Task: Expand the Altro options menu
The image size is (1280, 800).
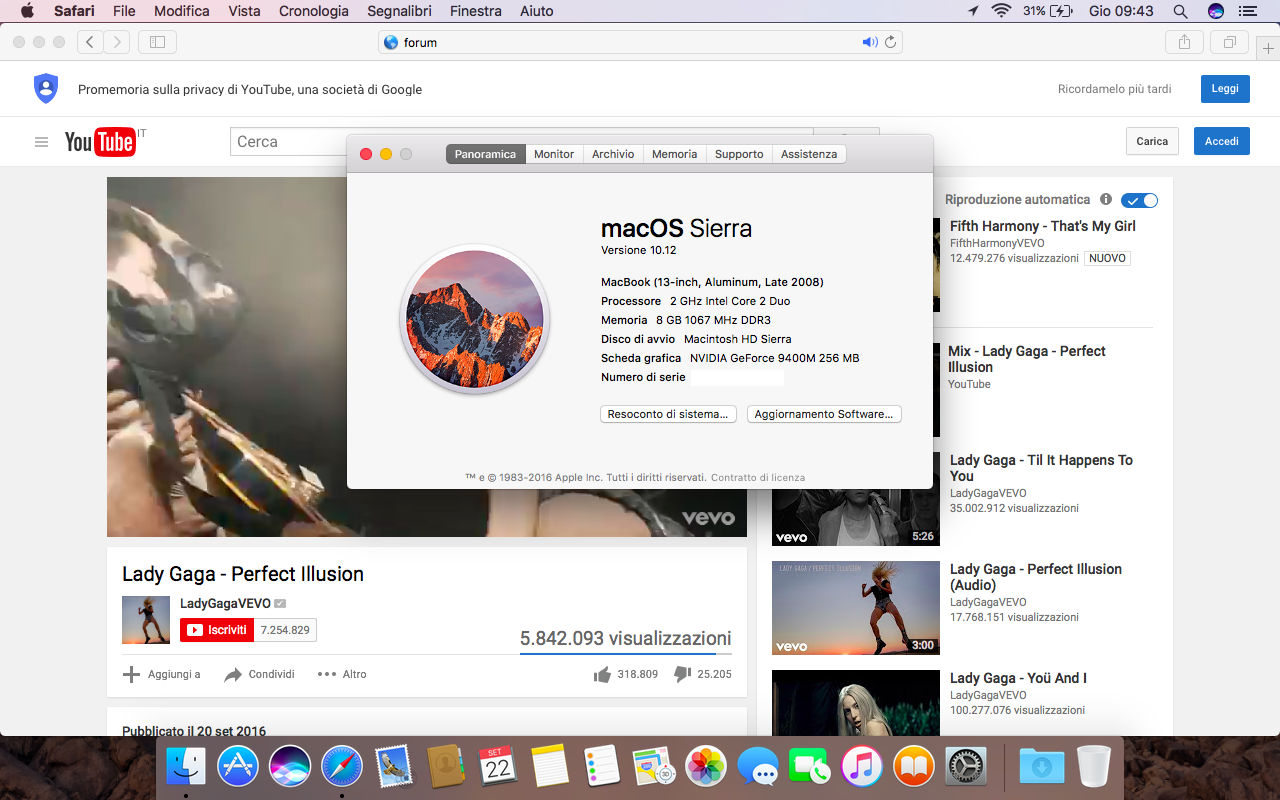Action: 342,674
